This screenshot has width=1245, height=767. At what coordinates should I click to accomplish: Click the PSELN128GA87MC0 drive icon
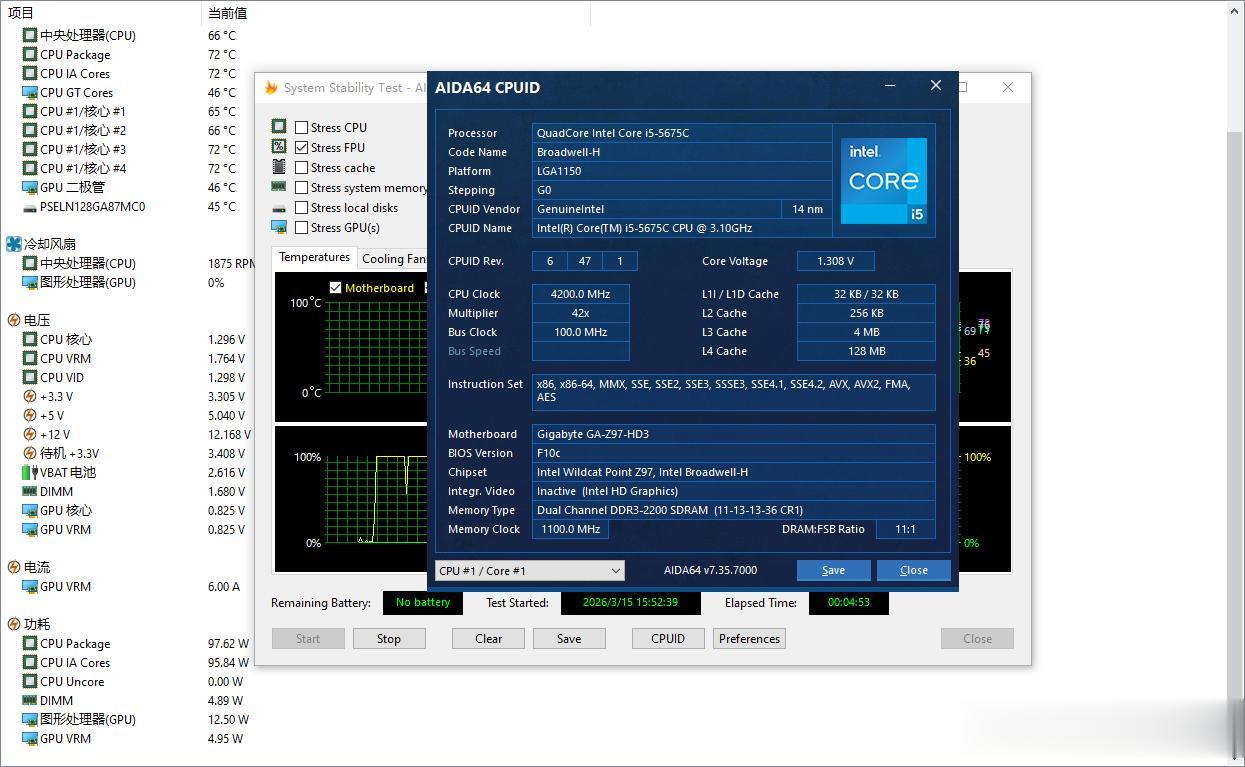(x=30, y=207)
